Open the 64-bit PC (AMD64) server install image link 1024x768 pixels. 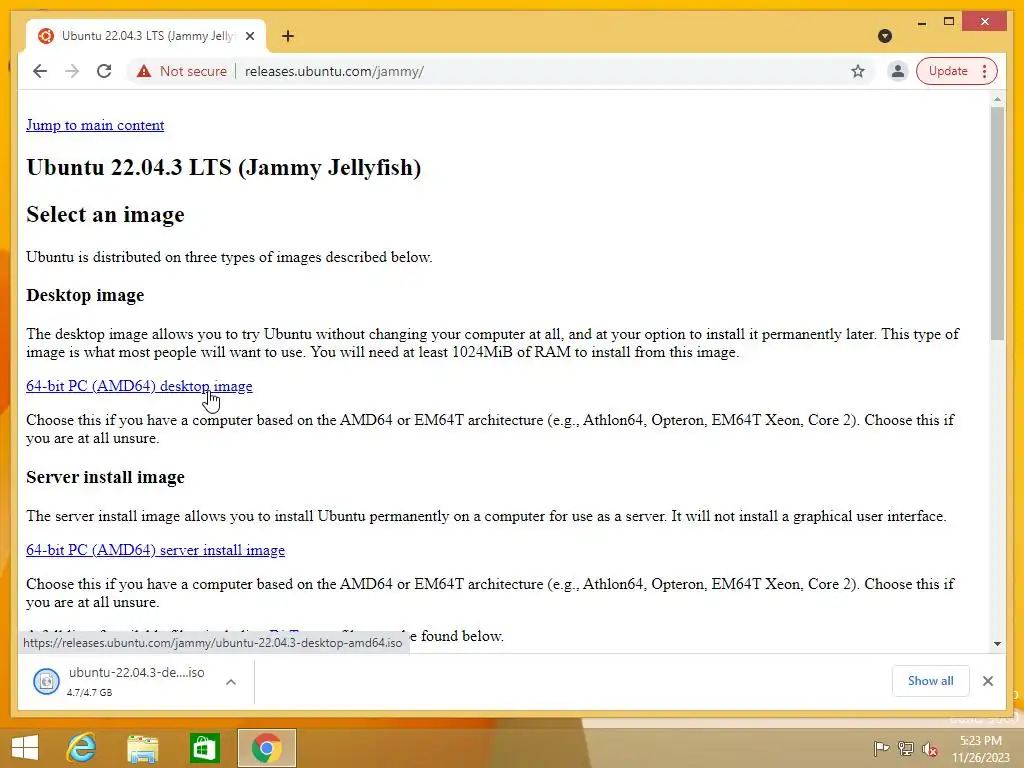[155, 550]
